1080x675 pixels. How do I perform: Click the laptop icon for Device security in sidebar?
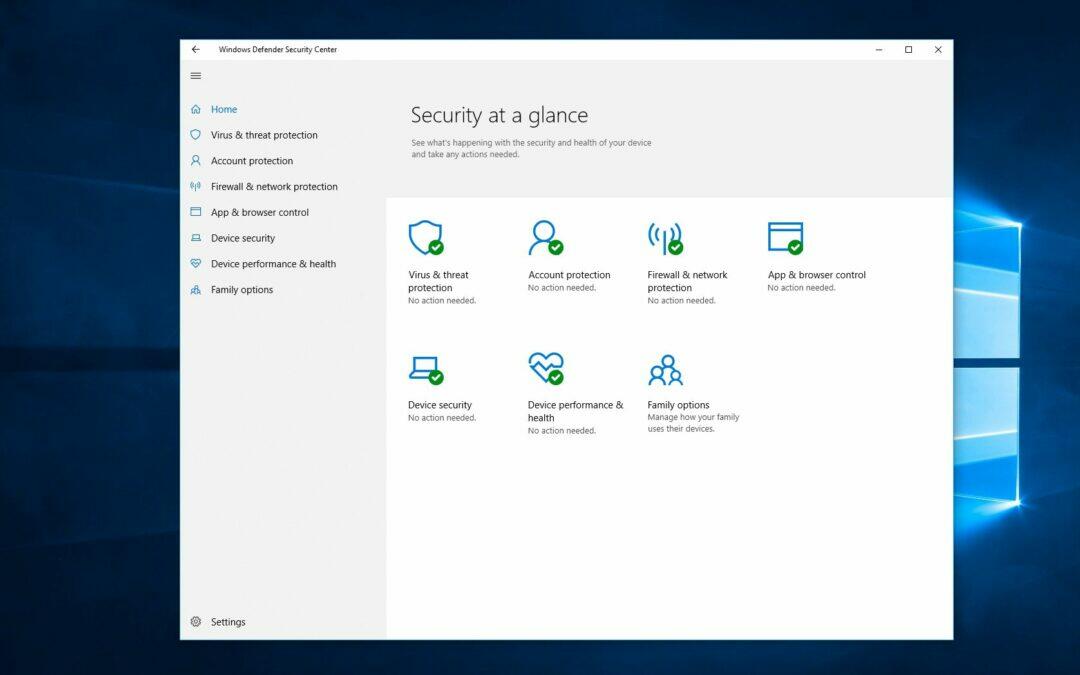[x=196, y=238]
